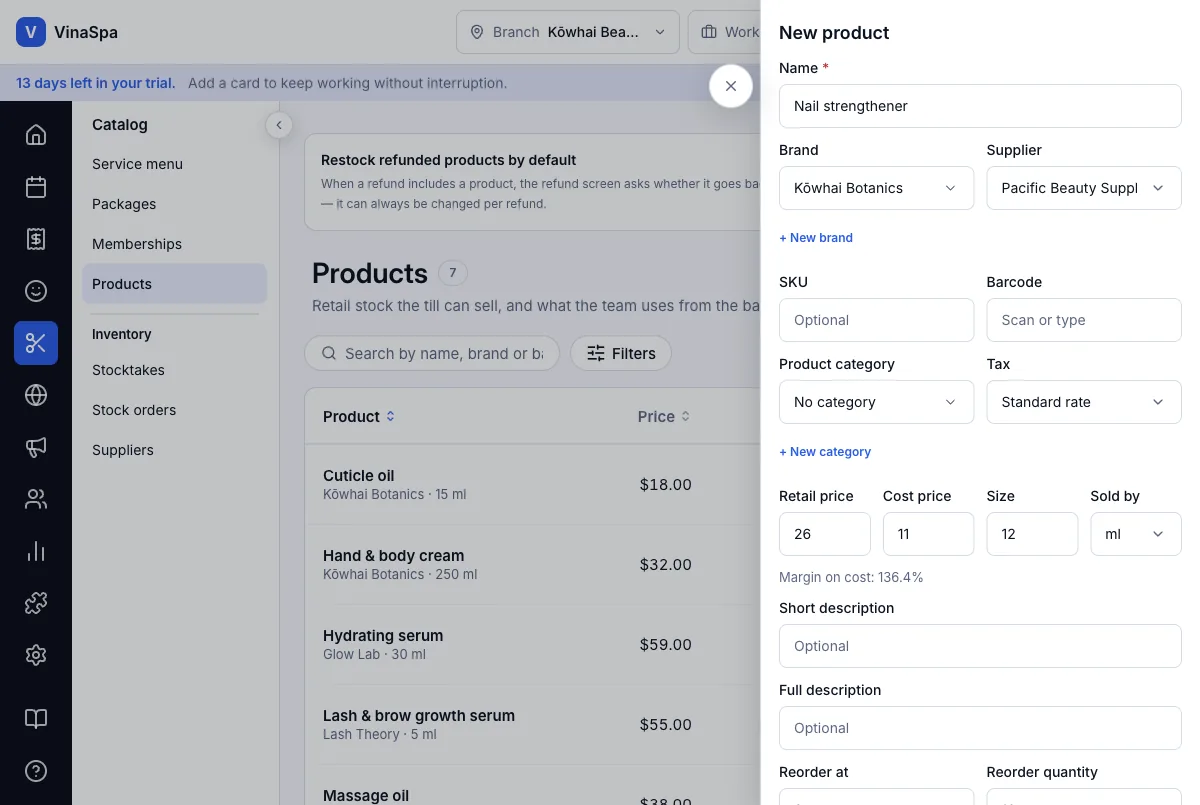The width and height of the screenshot is (1200, 805).
Task: Click the + New category link
Action: pos(825,452)
